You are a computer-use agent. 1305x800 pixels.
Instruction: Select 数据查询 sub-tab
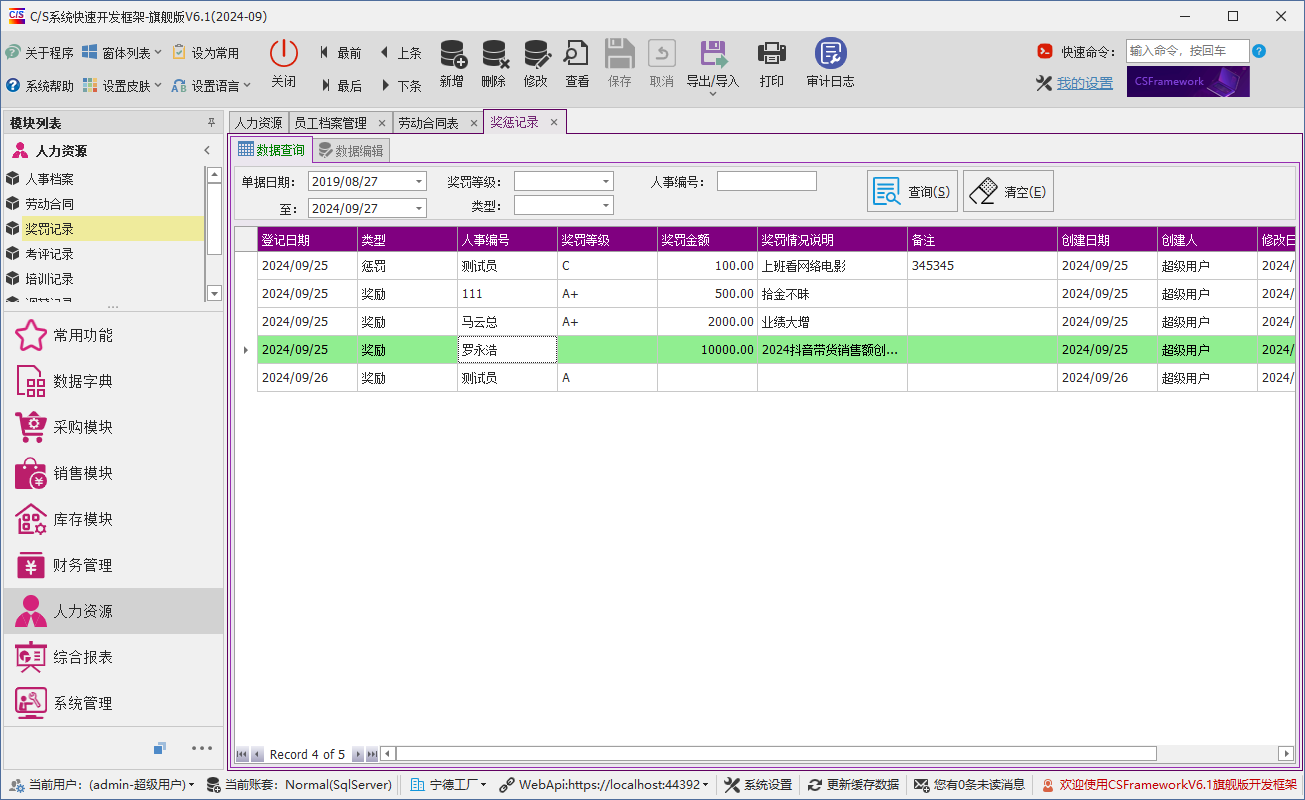(271, 150)
